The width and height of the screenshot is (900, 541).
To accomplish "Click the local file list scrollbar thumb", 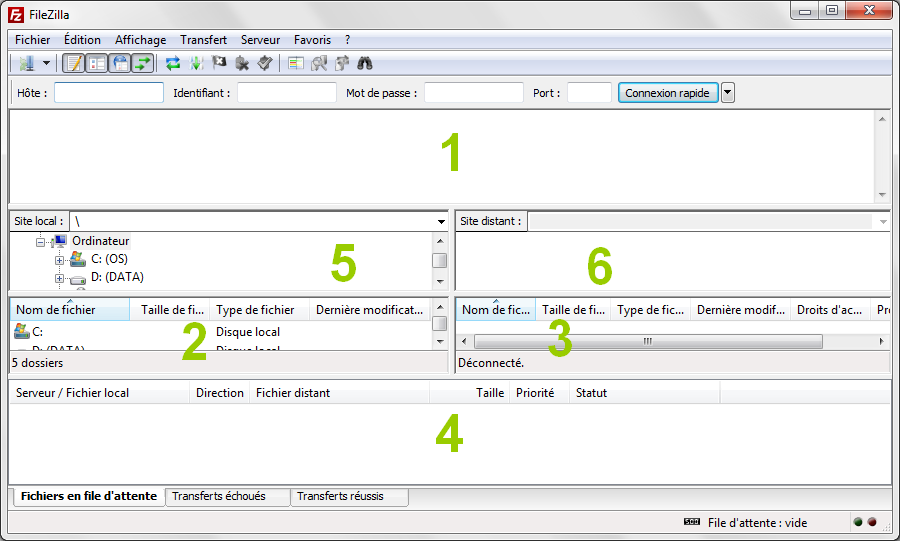I will (x=440, y=324).
